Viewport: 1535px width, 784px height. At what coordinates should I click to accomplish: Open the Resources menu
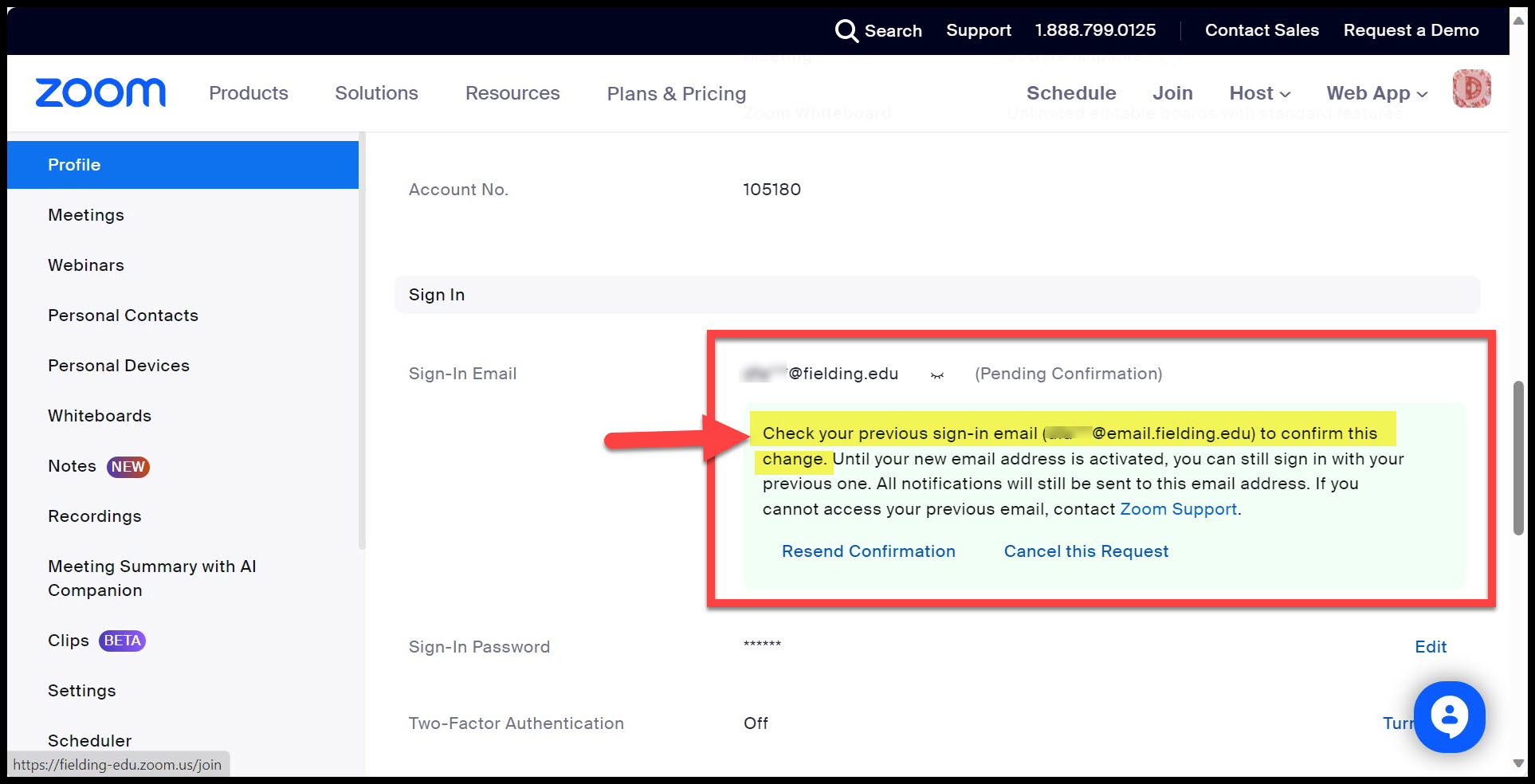pos(512,93)
